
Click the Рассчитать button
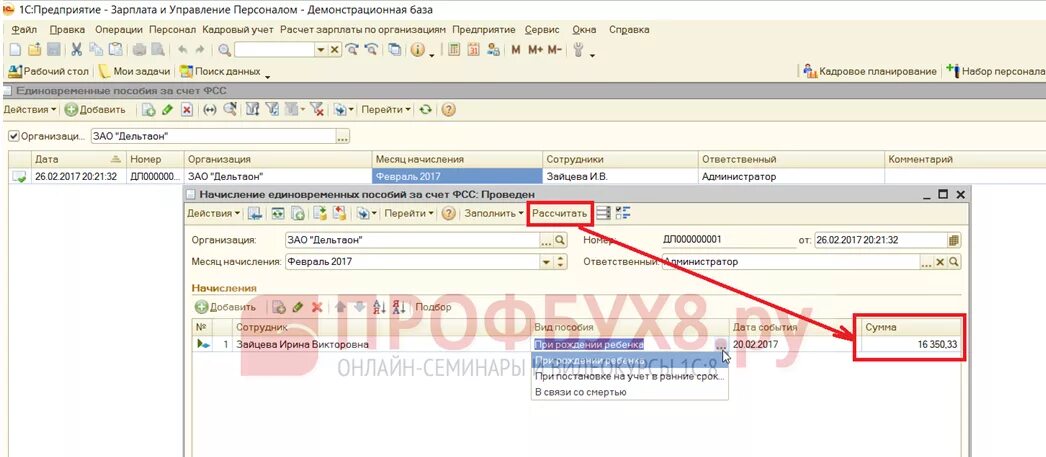560,213
